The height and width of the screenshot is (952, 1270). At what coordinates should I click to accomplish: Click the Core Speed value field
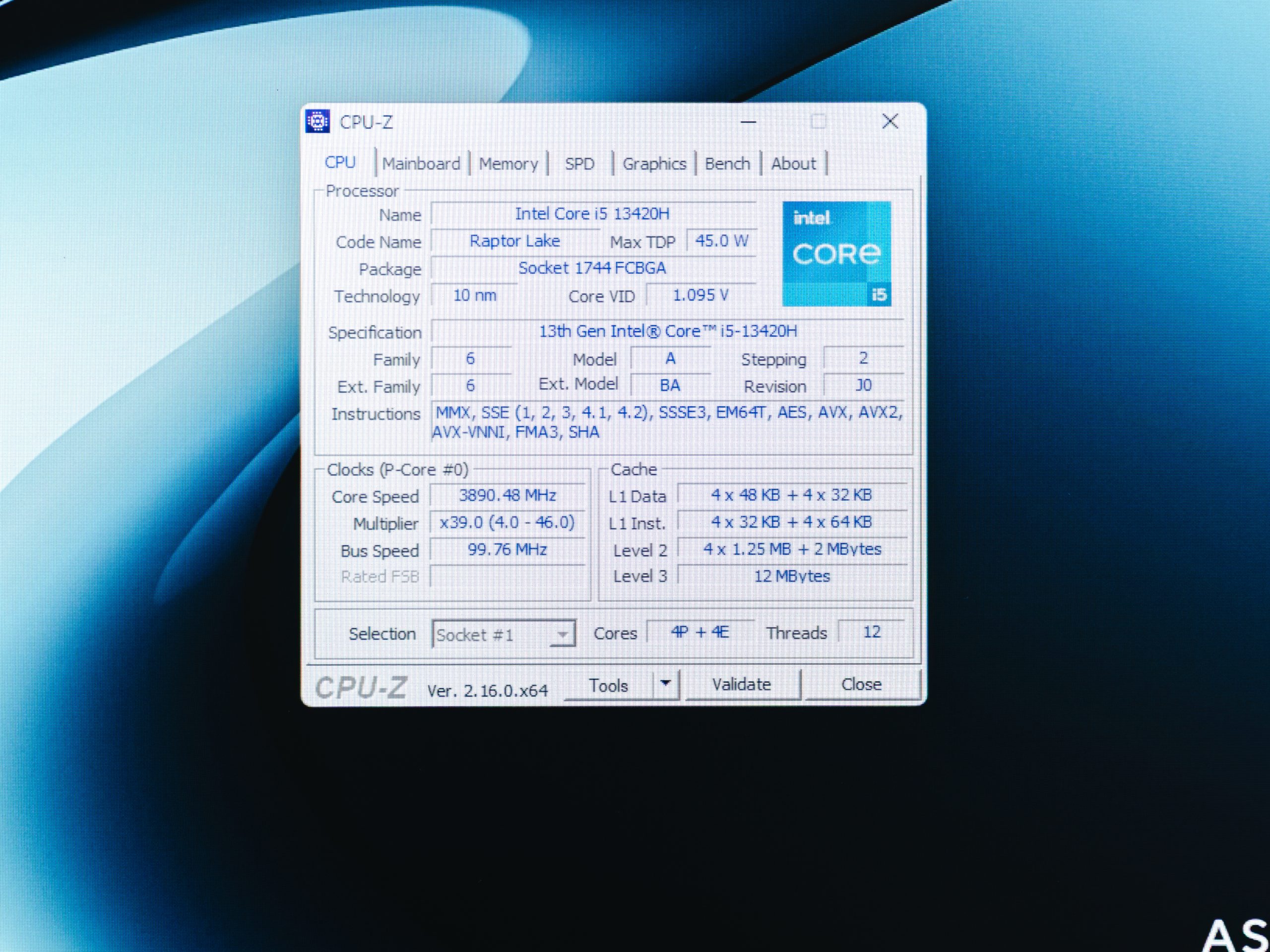[x=507, y=495]
